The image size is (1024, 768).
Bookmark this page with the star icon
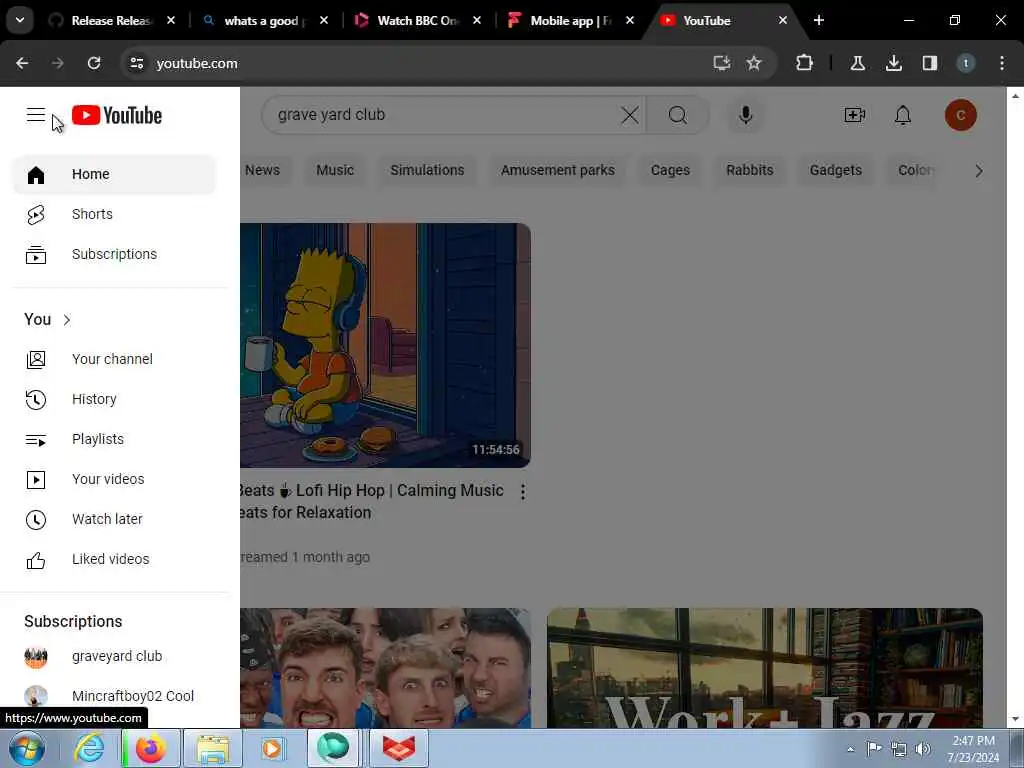coord(754,63)
